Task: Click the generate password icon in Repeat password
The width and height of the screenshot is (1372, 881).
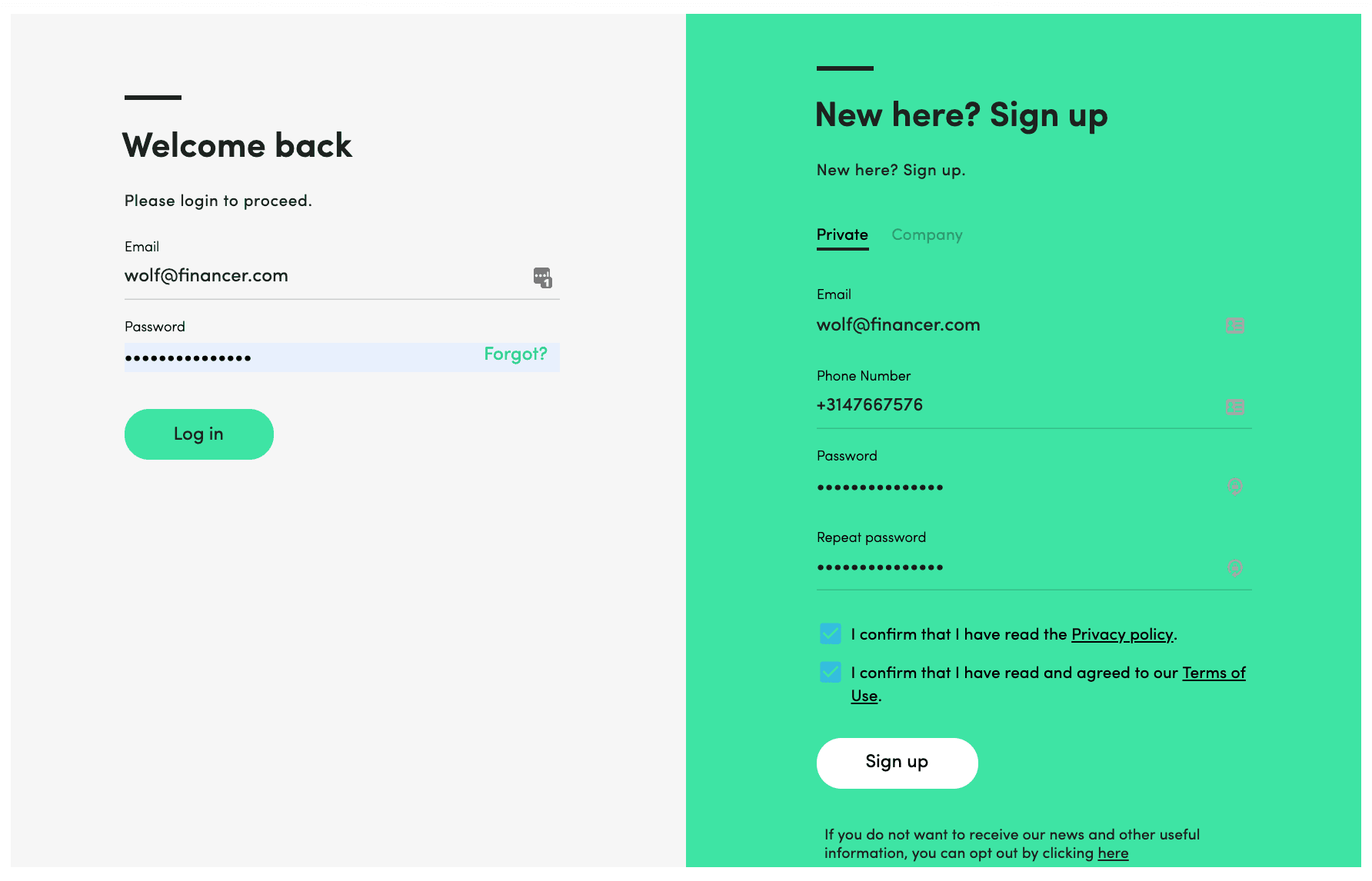Action: click(1234, 568)
